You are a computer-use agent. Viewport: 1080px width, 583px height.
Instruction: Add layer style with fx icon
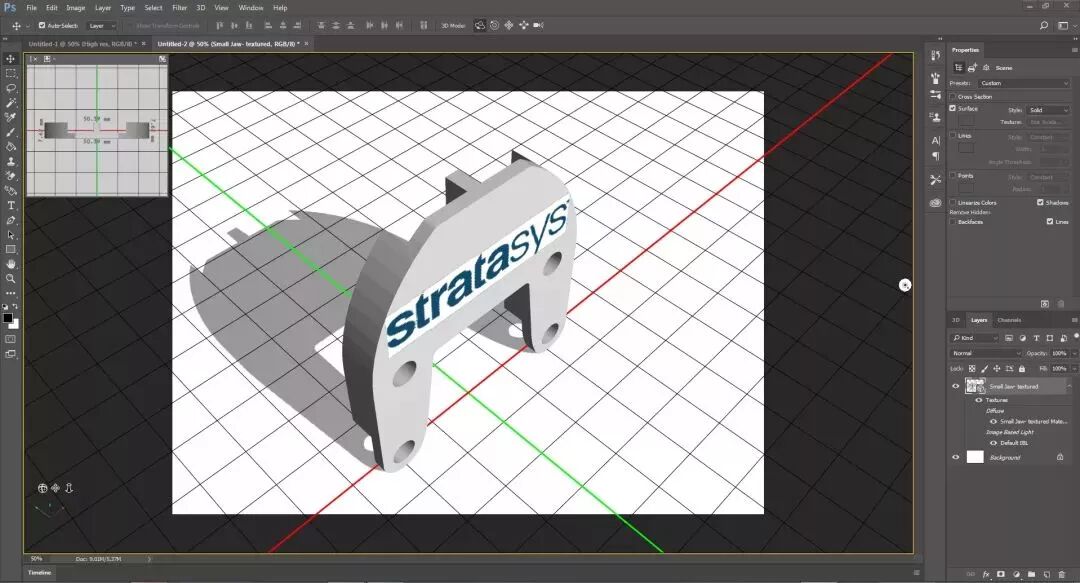coord(986,574)
